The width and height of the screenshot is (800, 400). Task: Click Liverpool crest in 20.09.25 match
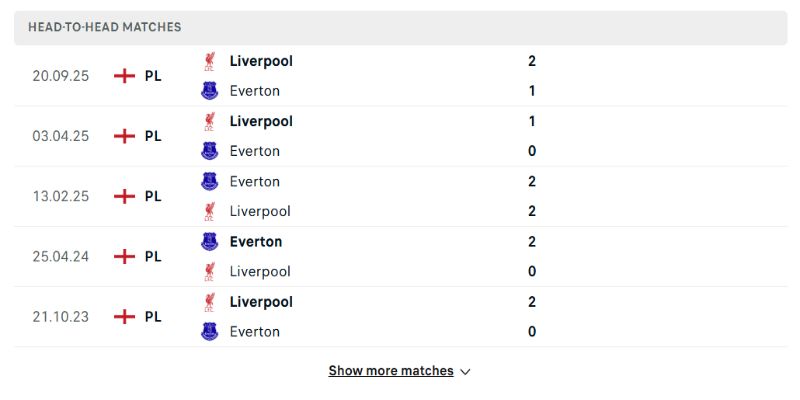209,61
